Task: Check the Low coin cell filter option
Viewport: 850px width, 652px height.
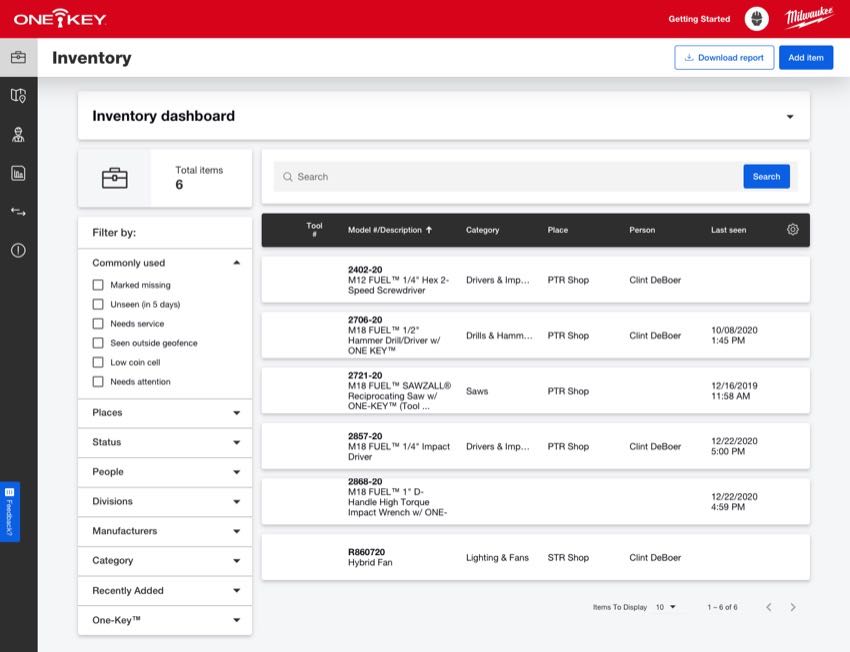Action: pyautogui.click(x=97, y=361)
